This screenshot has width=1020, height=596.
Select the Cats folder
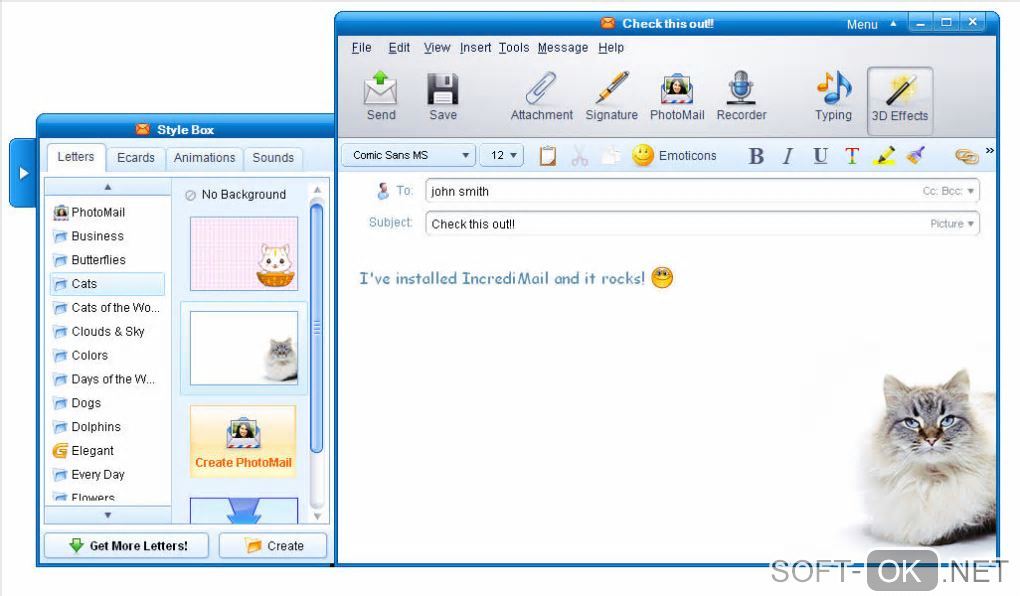pyautogui.click(x=107, y=284)
